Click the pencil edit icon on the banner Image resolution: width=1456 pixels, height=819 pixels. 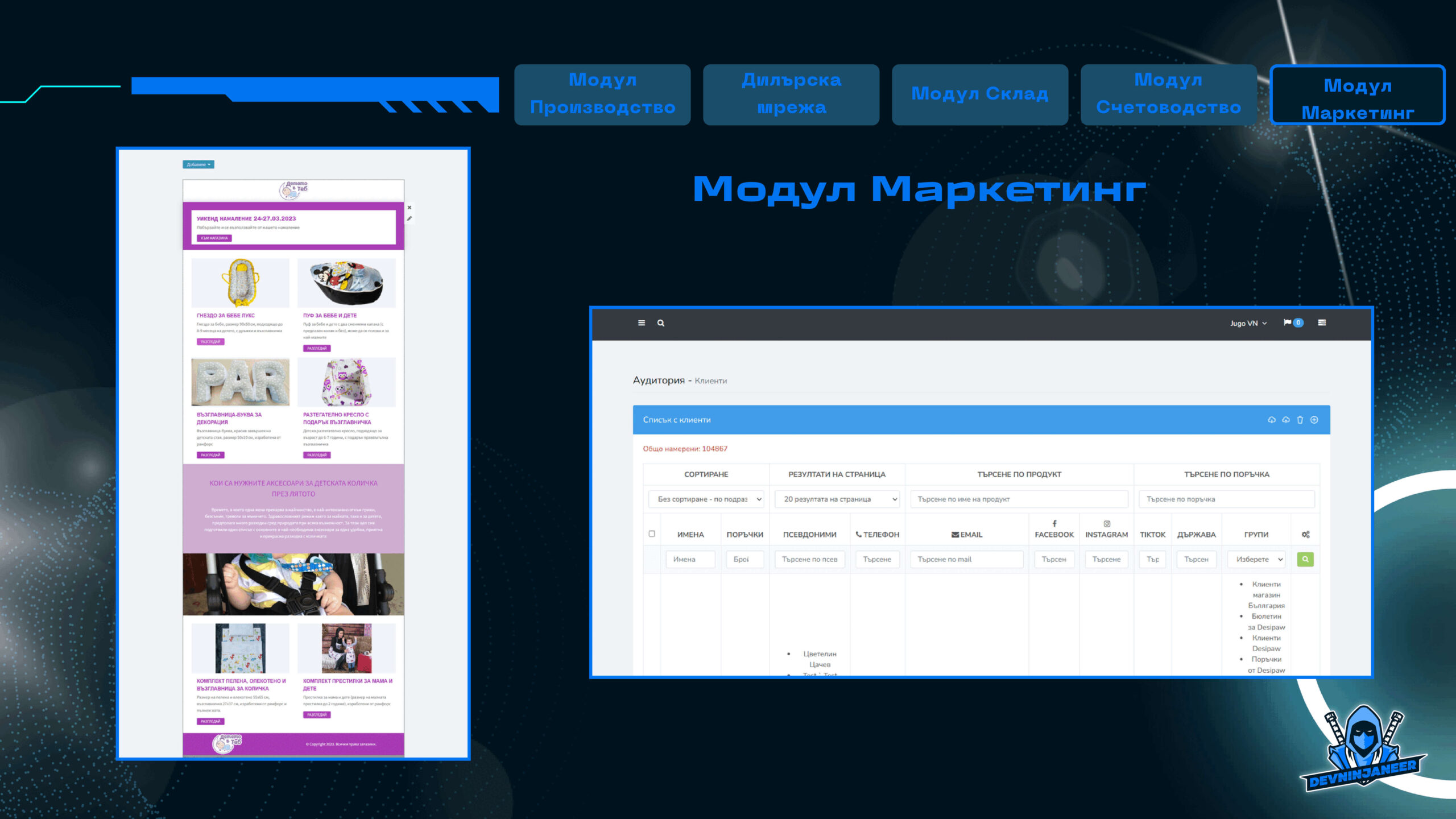click(x=409, y=218)
